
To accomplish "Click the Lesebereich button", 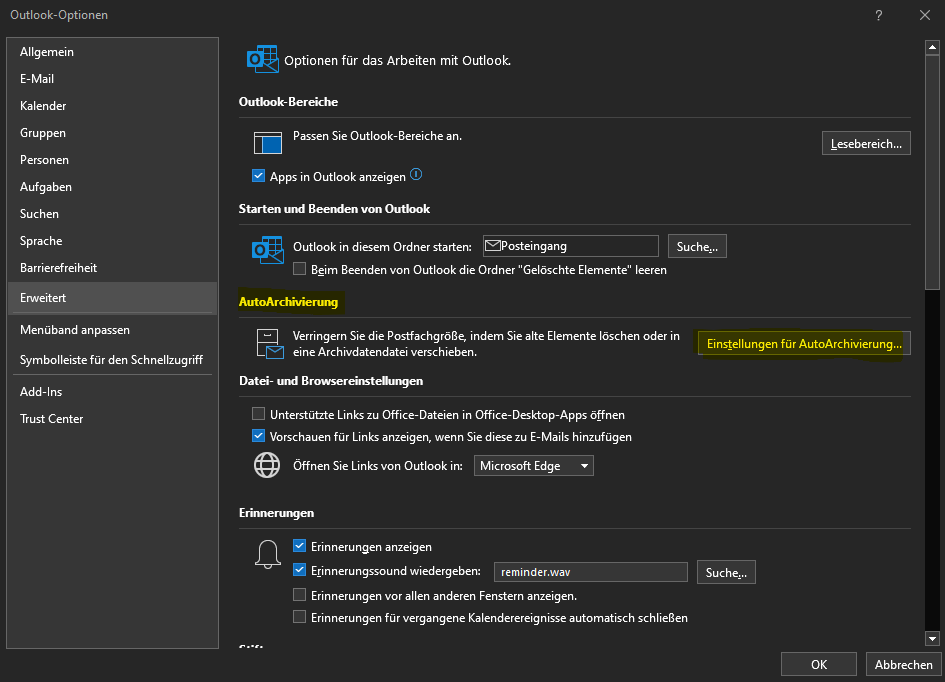I will point(866,143).
